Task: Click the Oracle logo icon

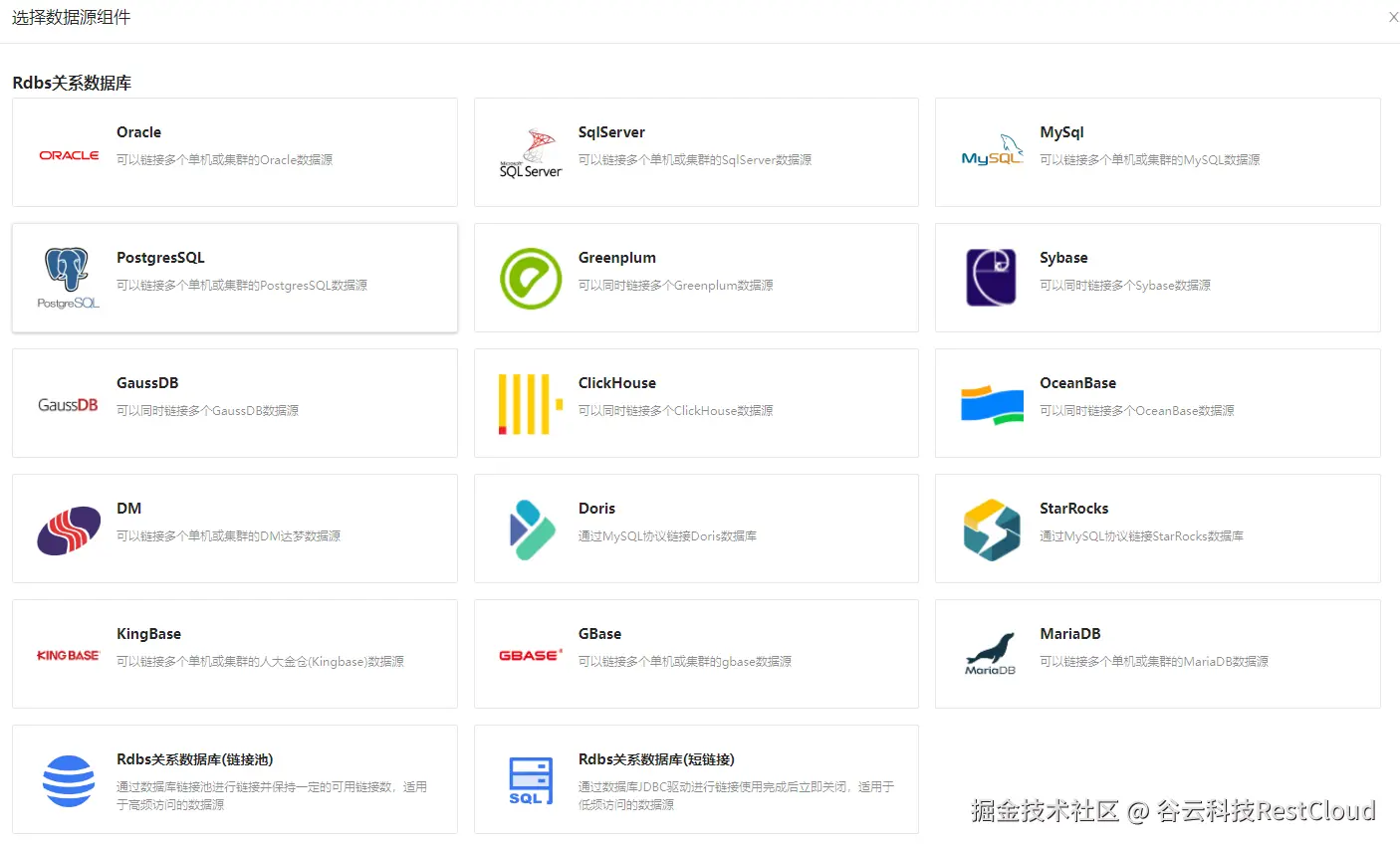Action: [69, 155]
